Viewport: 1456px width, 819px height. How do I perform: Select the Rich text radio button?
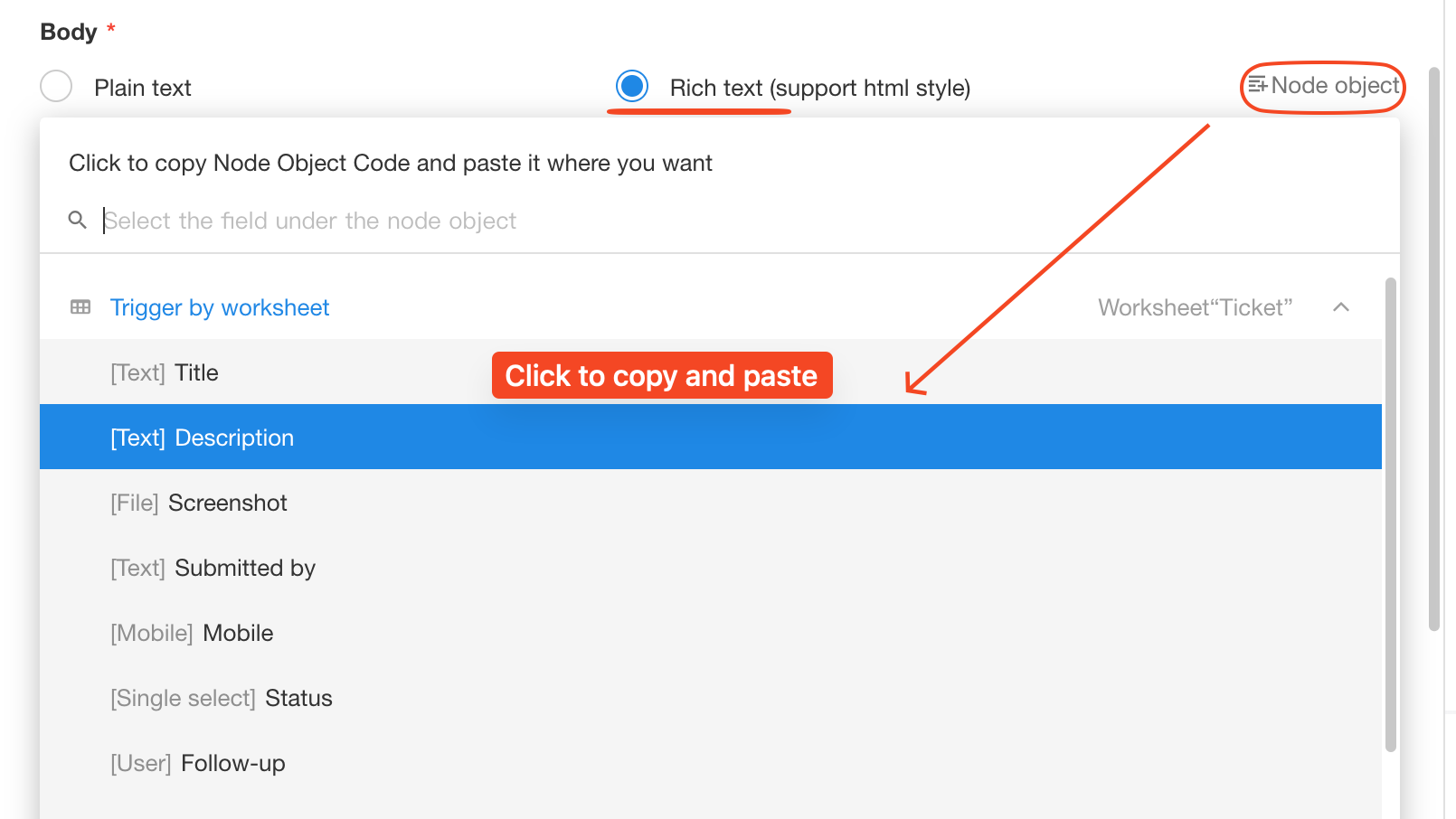coord(632,87)
